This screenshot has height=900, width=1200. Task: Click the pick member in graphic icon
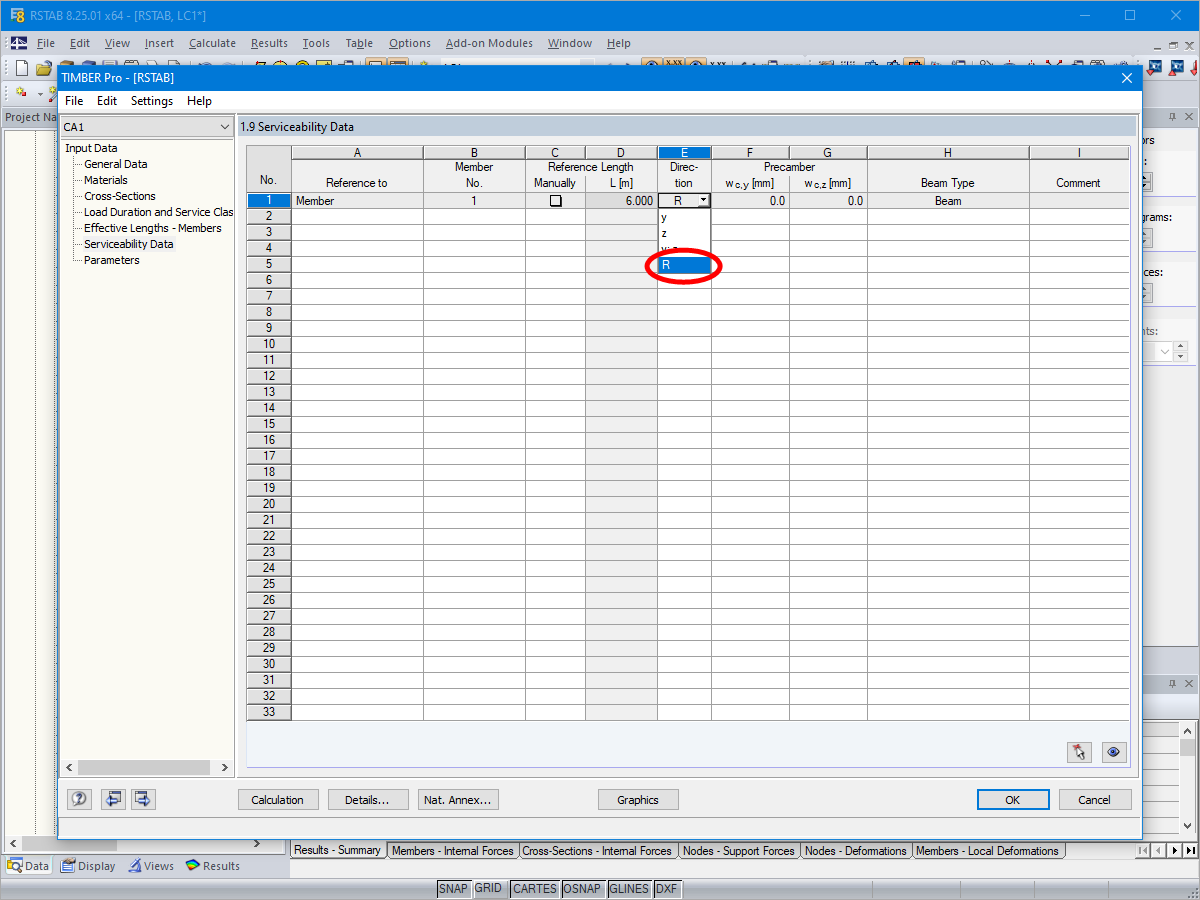point(1079,752)
